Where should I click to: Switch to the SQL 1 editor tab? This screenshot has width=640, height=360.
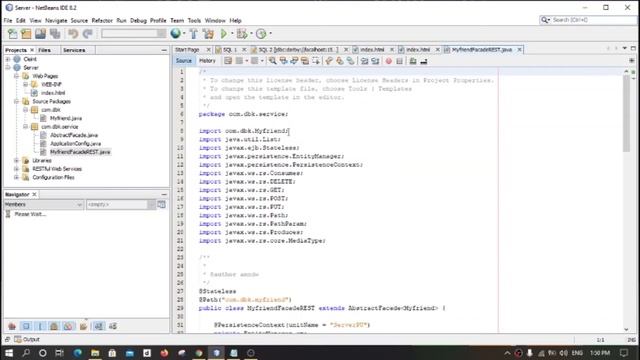(x=230, y=49)
